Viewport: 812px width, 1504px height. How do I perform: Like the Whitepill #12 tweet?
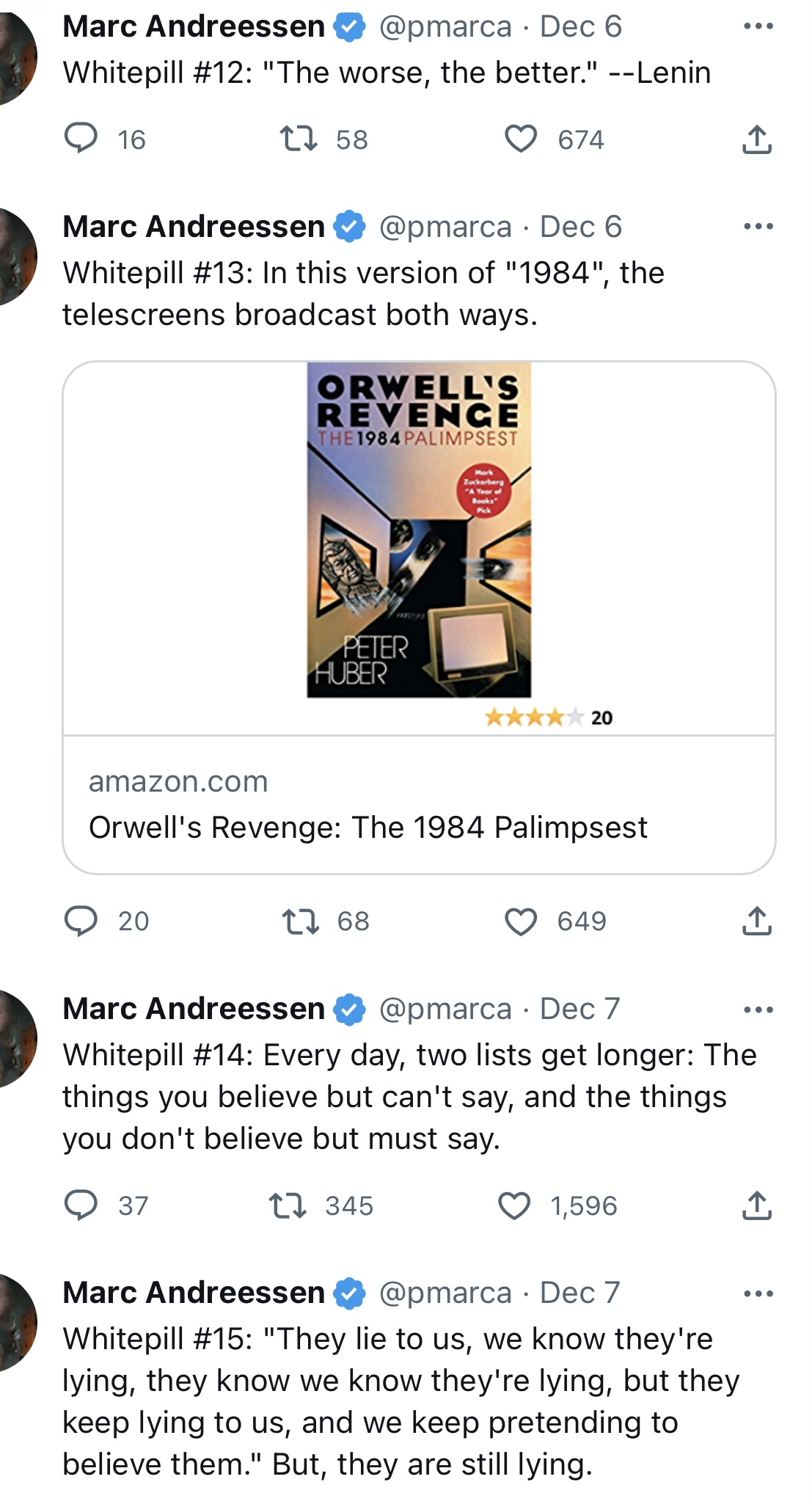point(521,139)
